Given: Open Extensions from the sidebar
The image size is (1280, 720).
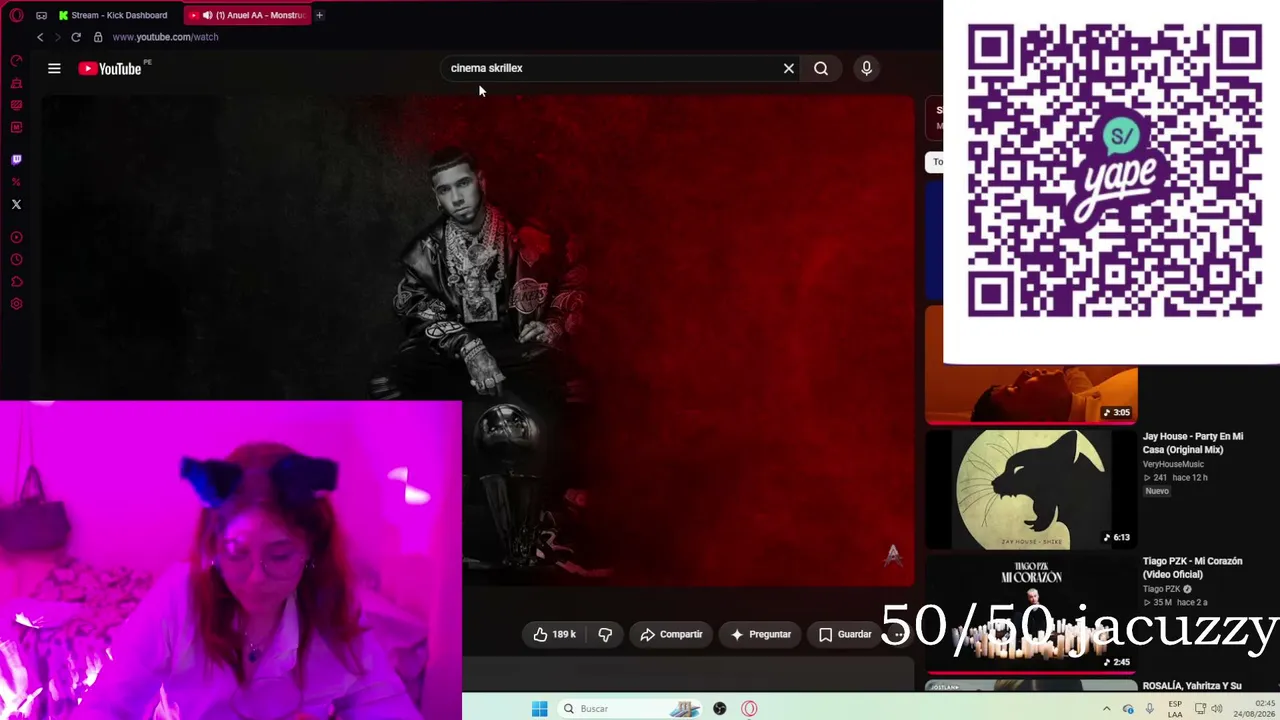Looking at the screenshot, I should [x=16, y=282].
